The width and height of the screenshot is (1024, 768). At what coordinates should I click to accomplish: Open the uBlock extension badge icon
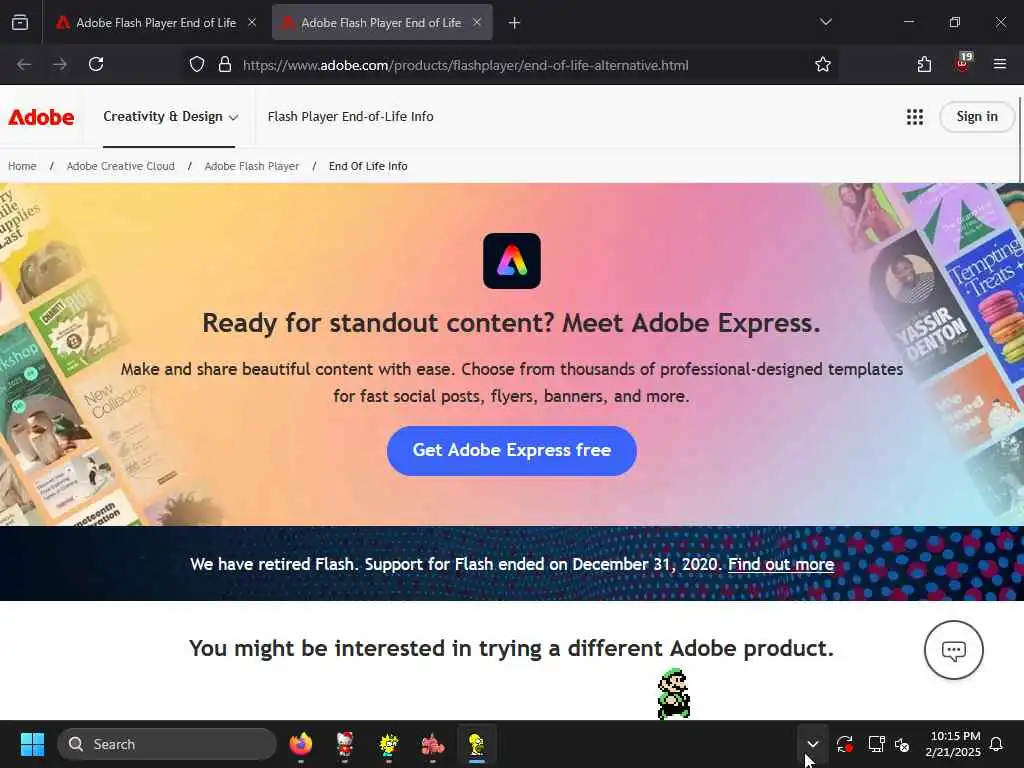point(963,63)
